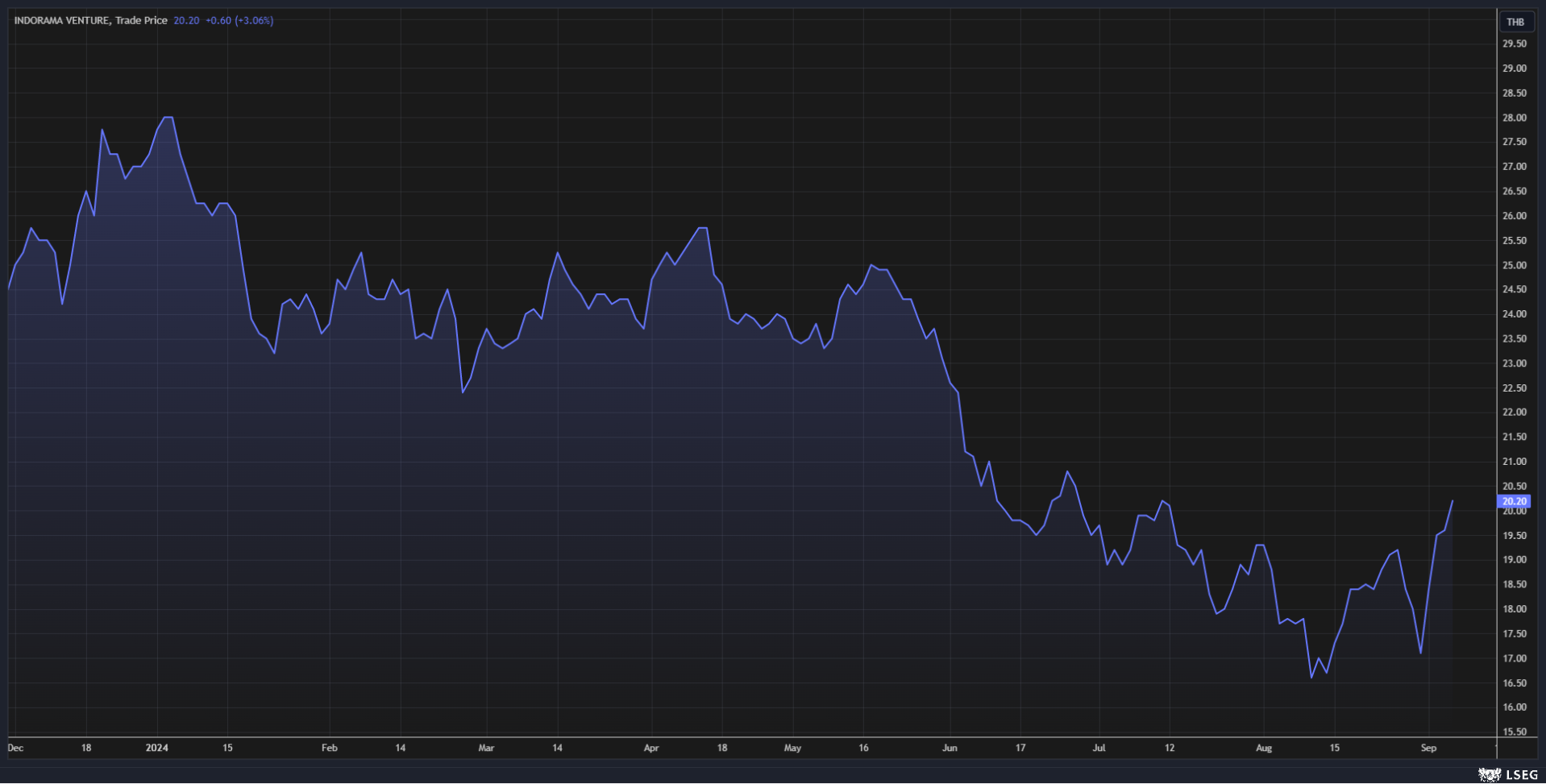This screenshot has width=1546, height=784.
Task: Click the LSEG logo
Action: [1508, 774]
